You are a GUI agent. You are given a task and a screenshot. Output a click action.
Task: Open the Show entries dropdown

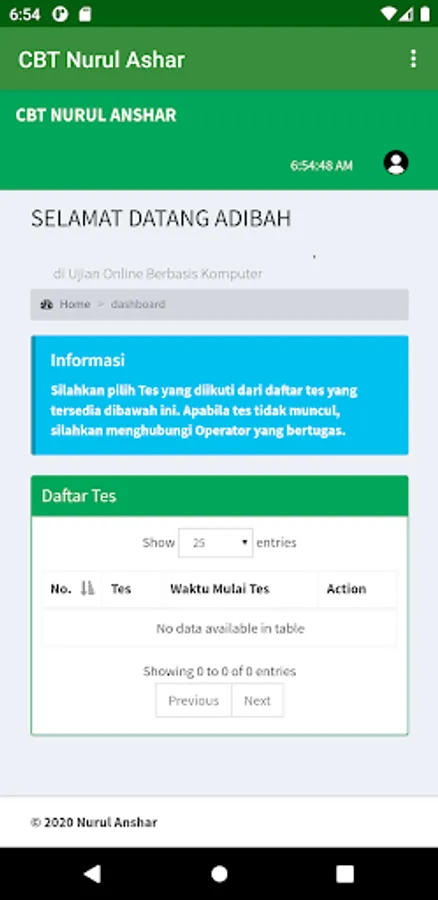[215, 542]
